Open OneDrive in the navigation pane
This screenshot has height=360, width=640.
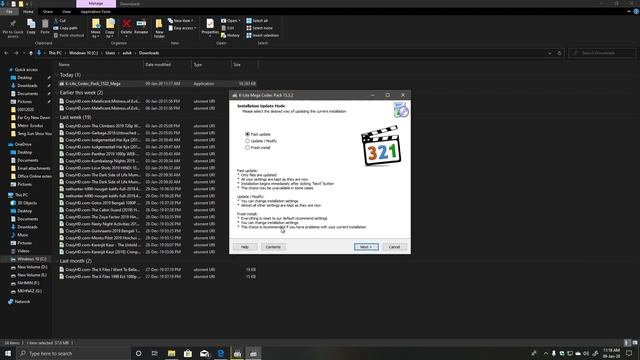[22, 144]
